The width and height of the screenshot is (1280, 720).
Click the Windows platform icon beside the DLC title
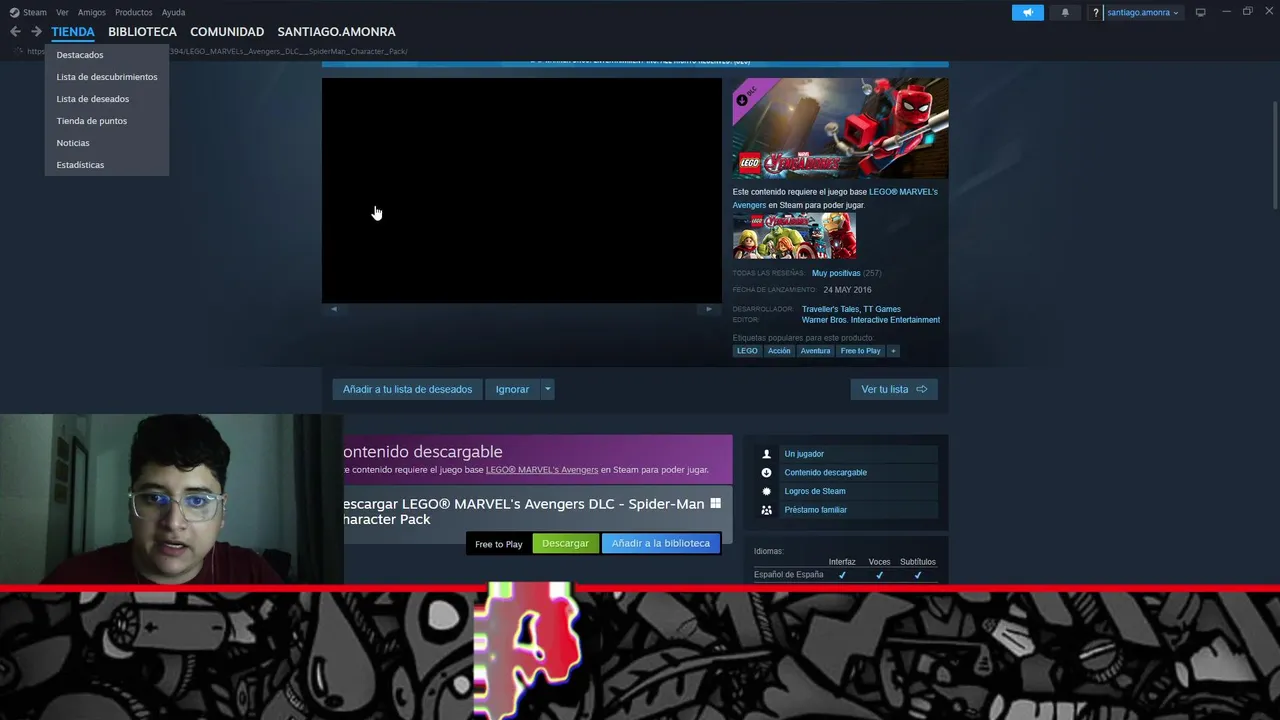[715, 503]
